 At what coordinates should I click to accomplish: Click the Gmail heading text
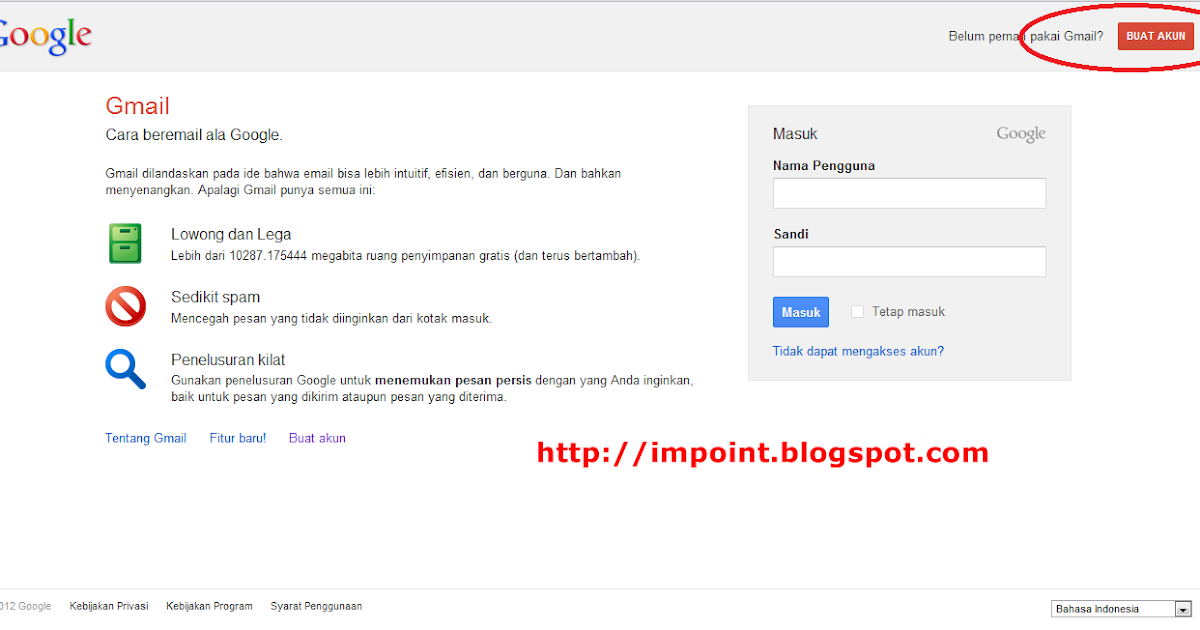138,106
